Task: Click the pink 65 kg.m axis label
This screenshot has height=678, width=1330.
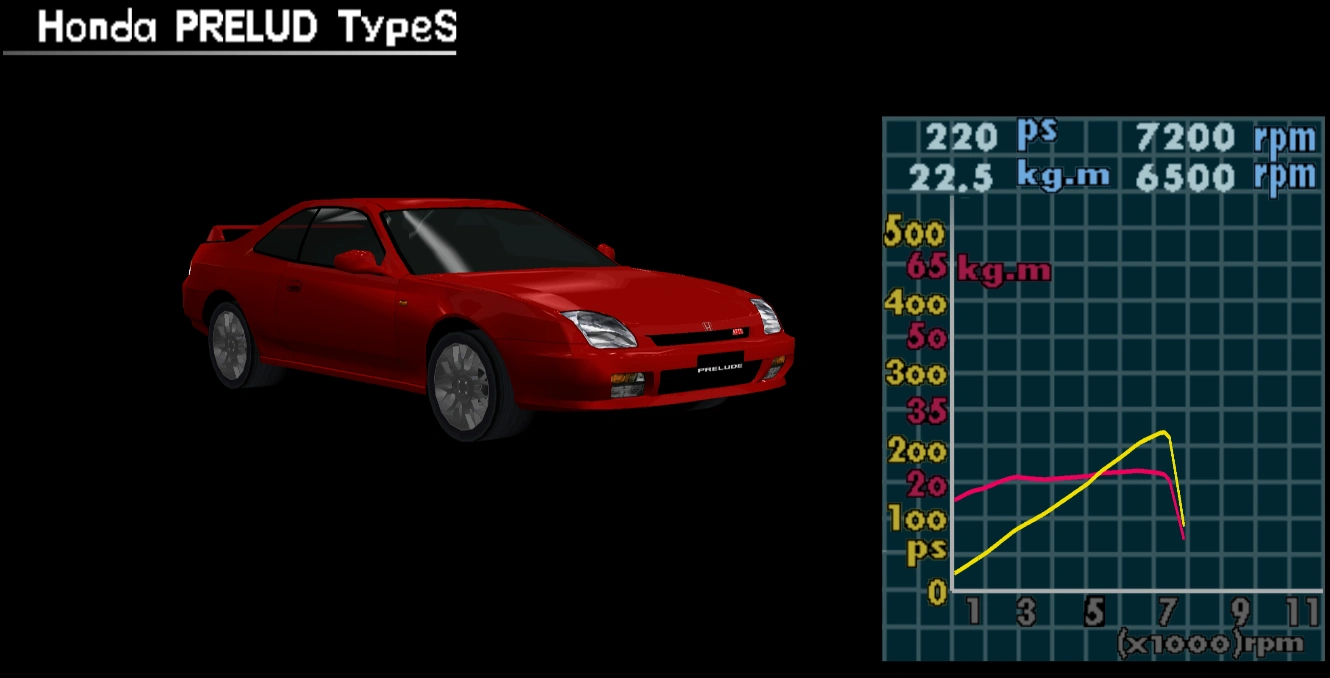Action: pos(979,268)
